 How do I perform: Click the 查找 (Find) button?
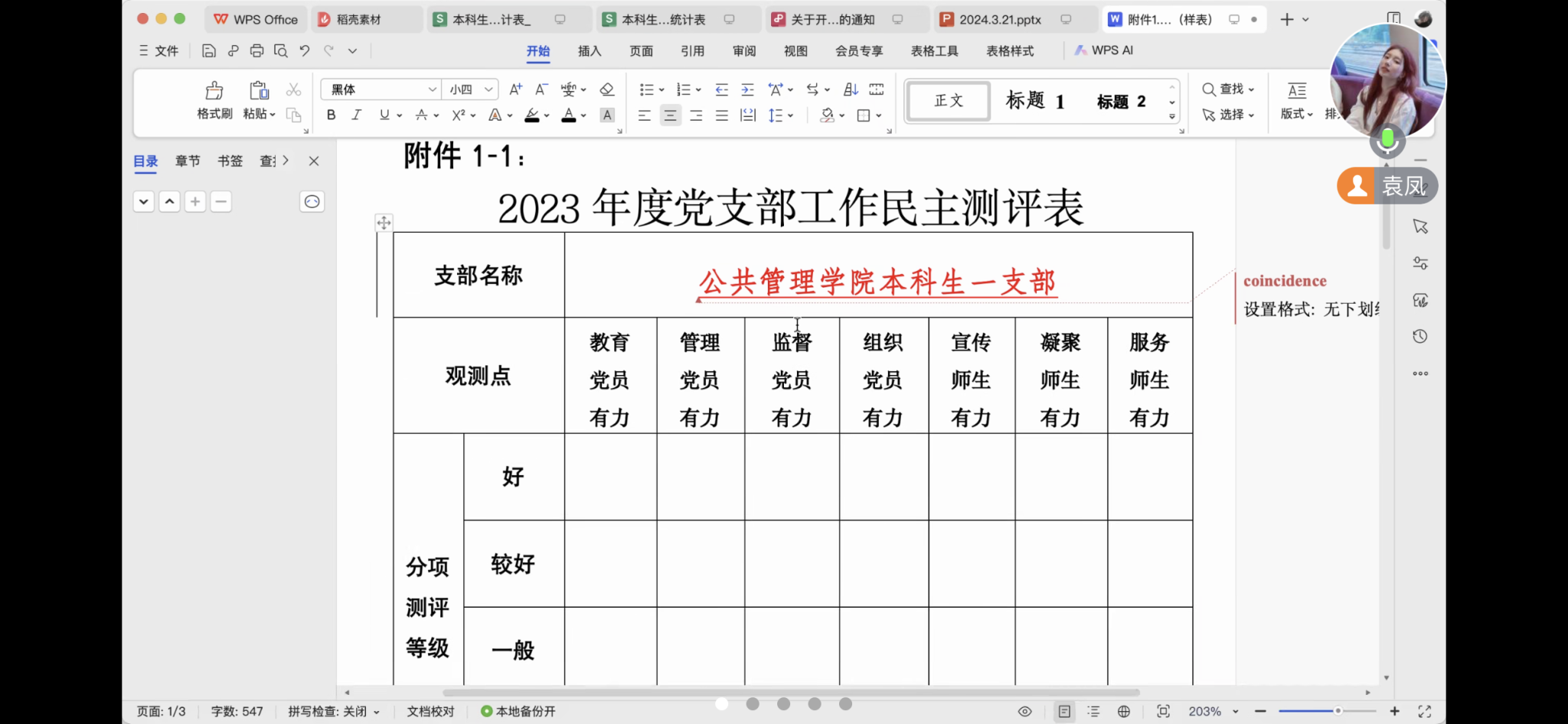point(1228,90)
